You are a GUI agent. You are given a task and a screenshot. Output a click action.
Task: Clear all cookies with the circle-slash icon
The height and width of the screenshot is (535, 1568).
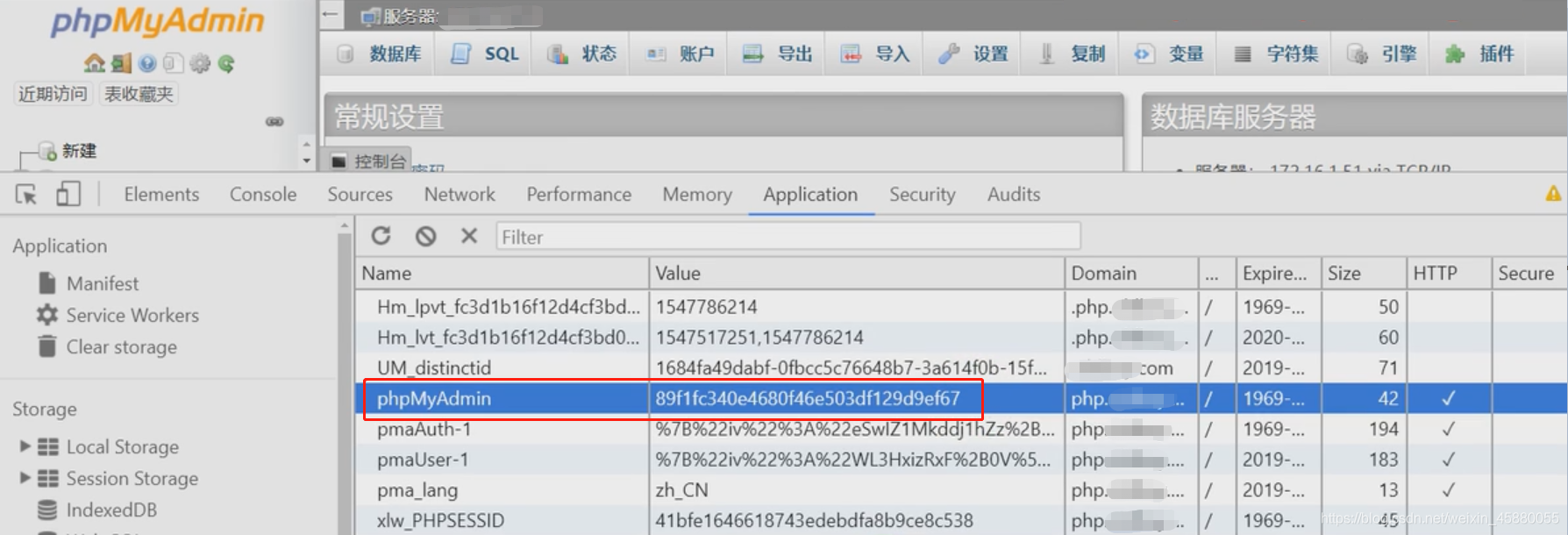pyautogui.click(x=425, y=236)
